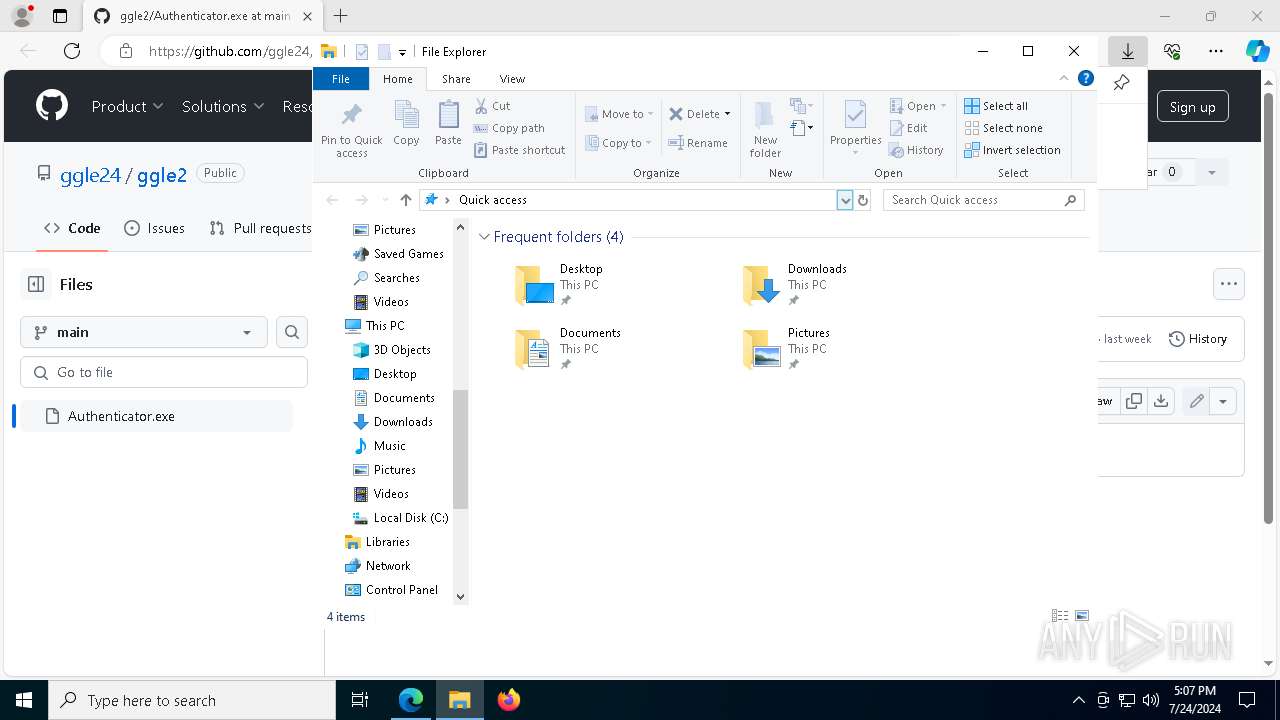
Task: Search files button in GitHub sidebar
Action: point(292,332)
